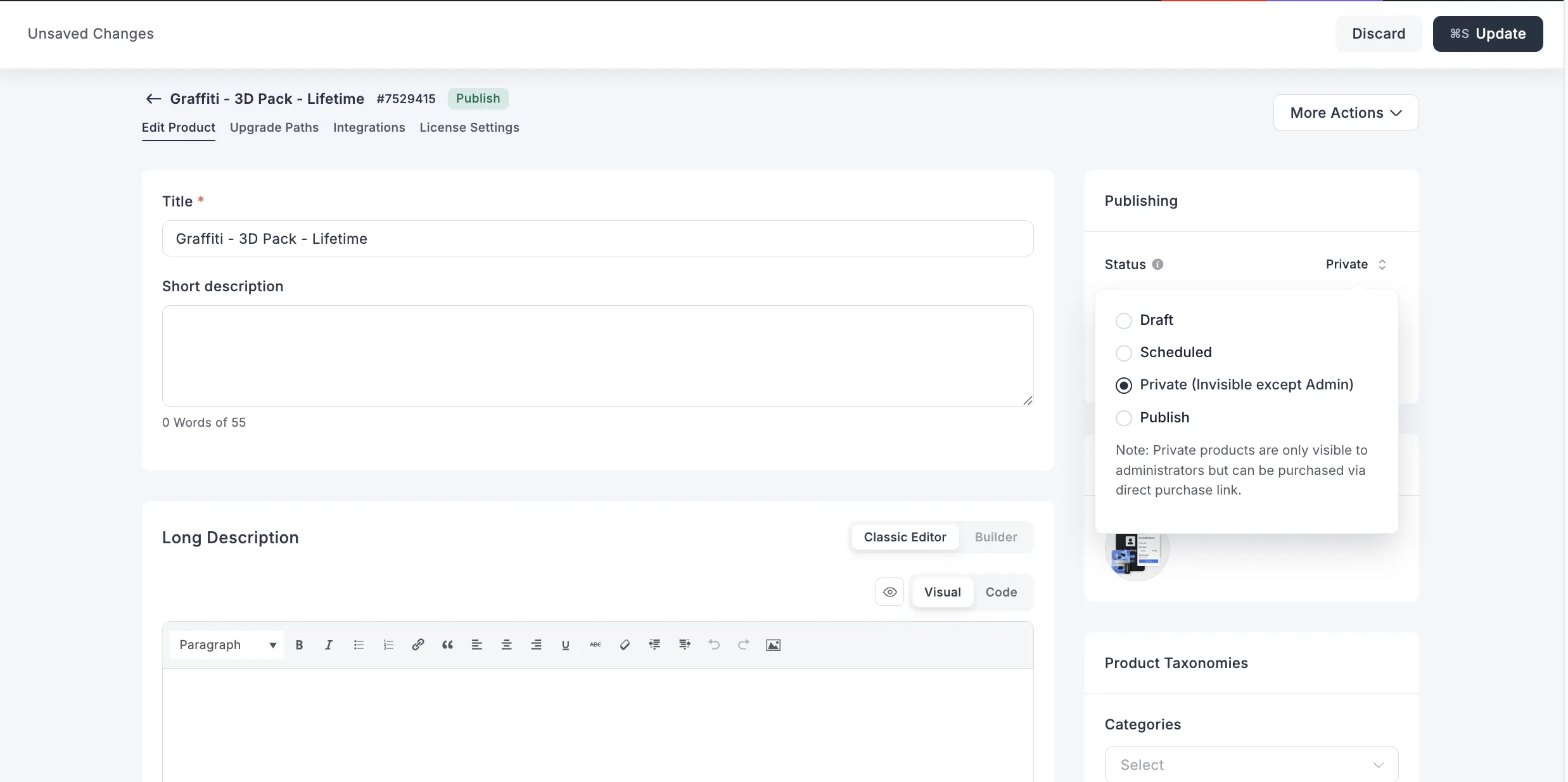Open the License Settings tab
The height and width of the screenshot is (782, 1568).
tap(469, 127)
